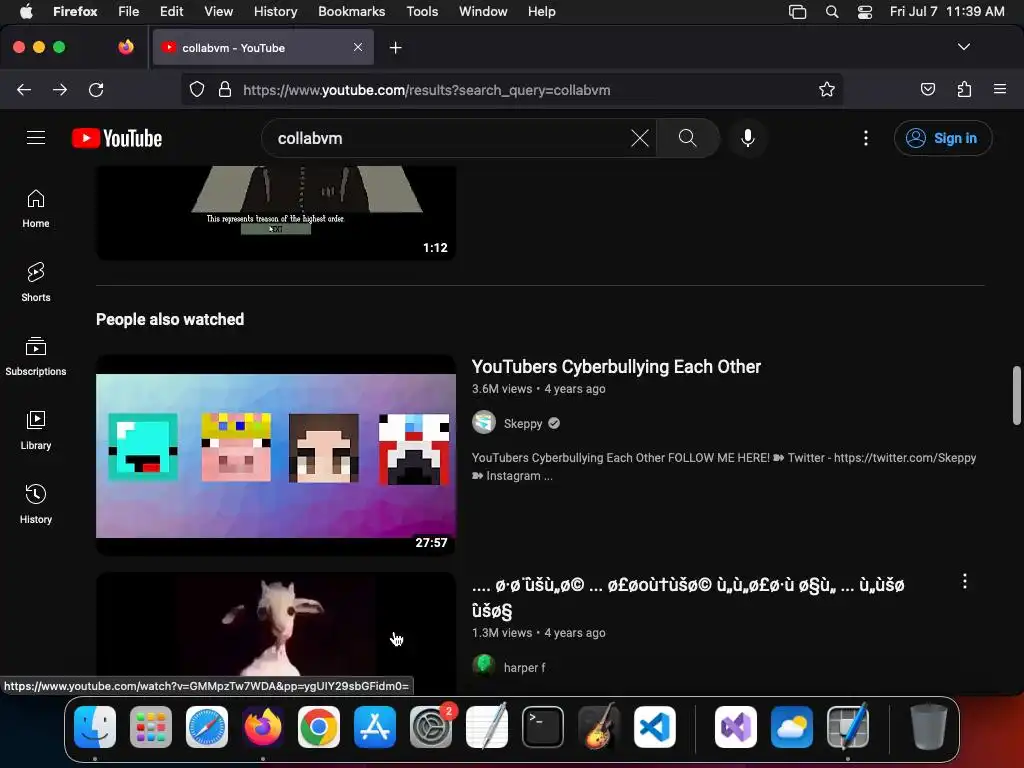Submit search with magnifier button
This screenshot has height=768, width=1024.
[x=687, y=138]
